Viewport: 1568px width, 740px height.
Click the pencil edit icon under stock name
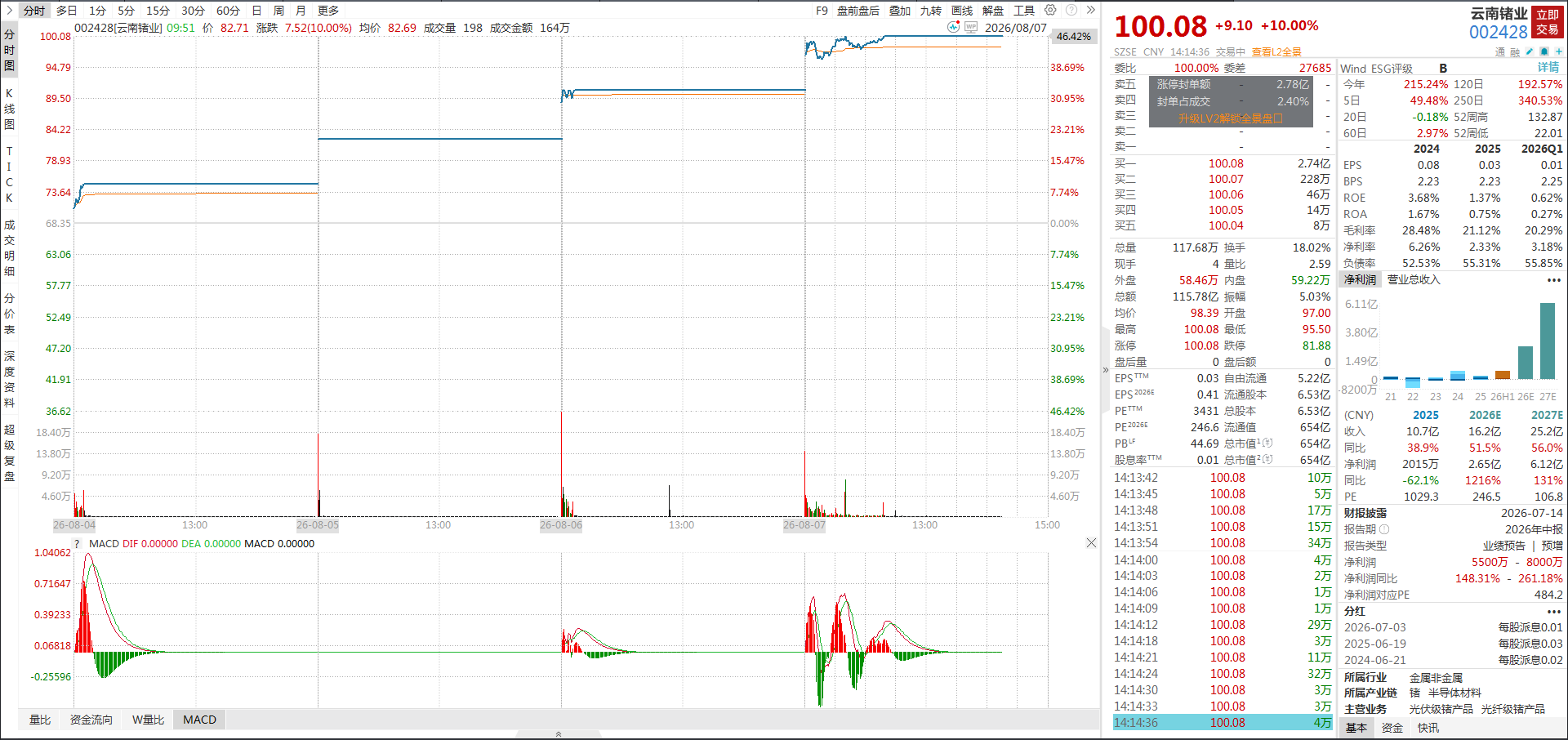[1529, 51]
